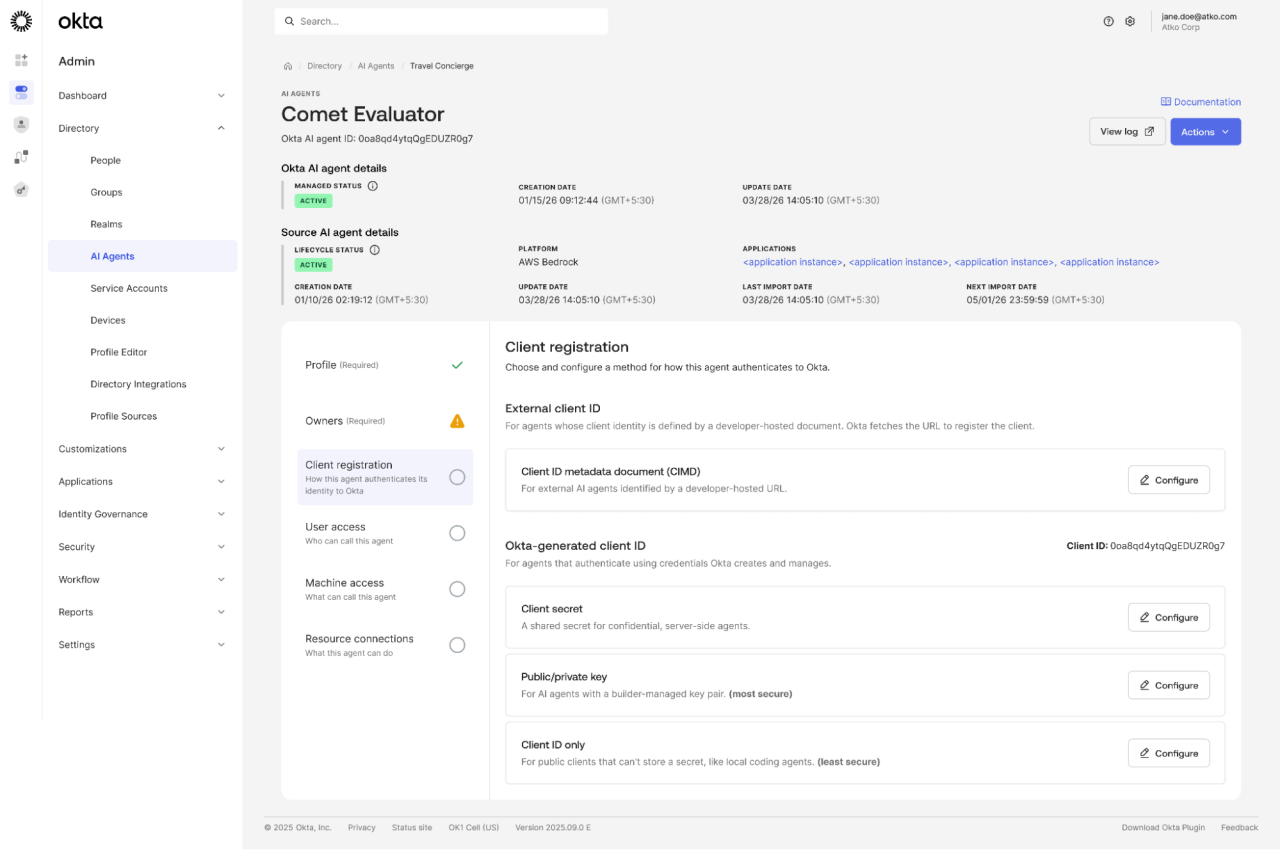The image size is (1280, 850).
Task: Click the last application instance link
Action: click(x=1110, y=262)
